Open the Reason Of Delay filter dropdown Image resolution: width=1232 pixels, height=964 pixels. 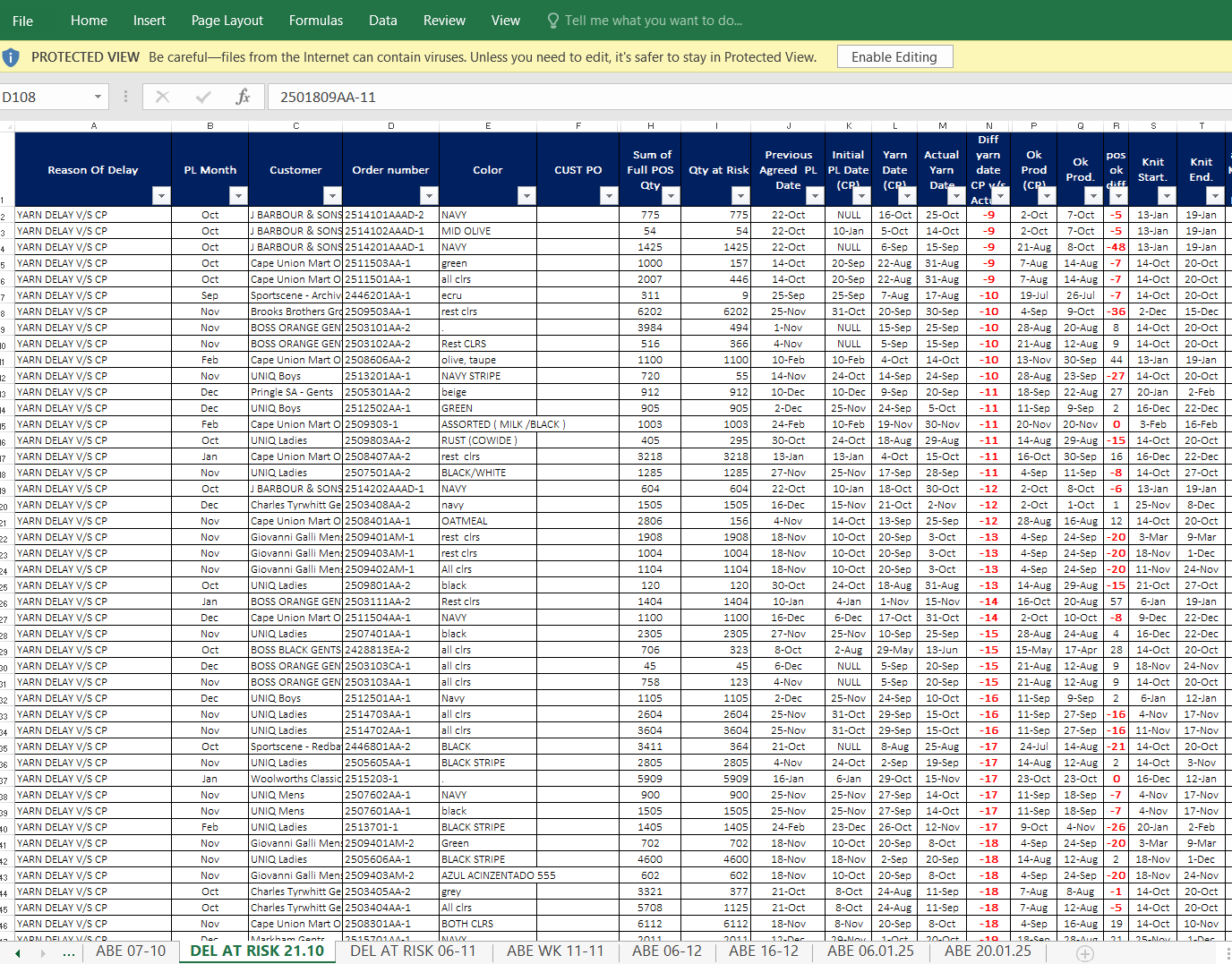coord(161,195)
